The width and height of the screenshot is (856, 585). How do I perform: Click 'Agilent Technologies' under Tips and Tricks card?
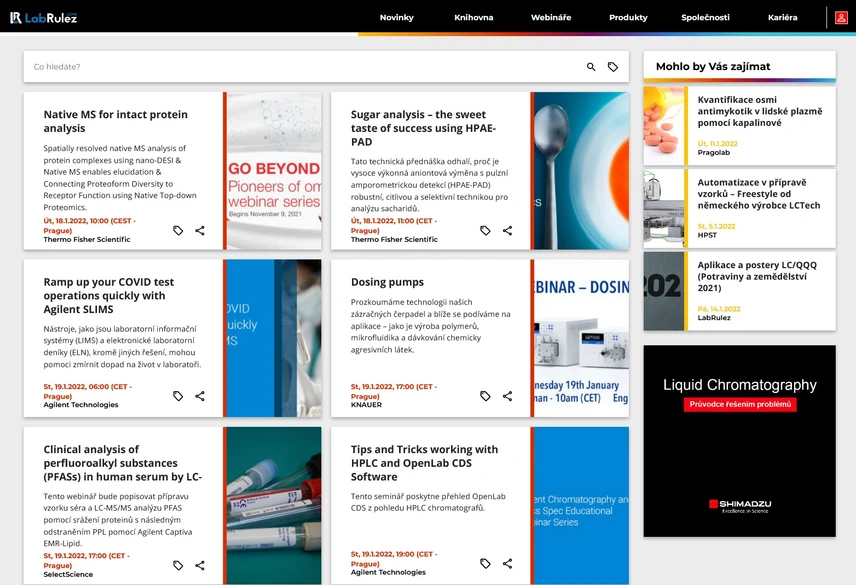pyautogui.click(x=388, y=572)
